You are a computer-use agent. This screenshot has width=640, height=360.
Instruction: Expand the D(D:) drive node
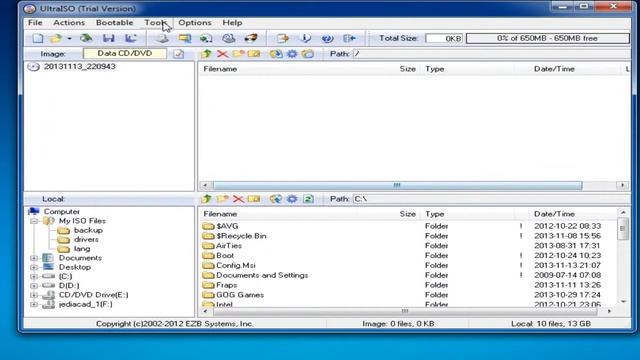coord(34,286)
